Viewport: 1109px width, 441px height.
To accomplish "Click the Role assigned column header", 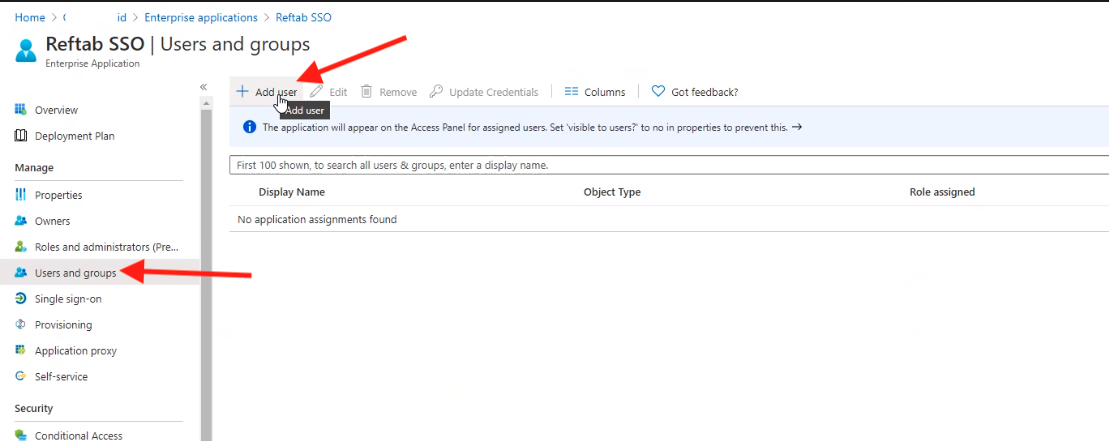I will click(x=942, y=192).
